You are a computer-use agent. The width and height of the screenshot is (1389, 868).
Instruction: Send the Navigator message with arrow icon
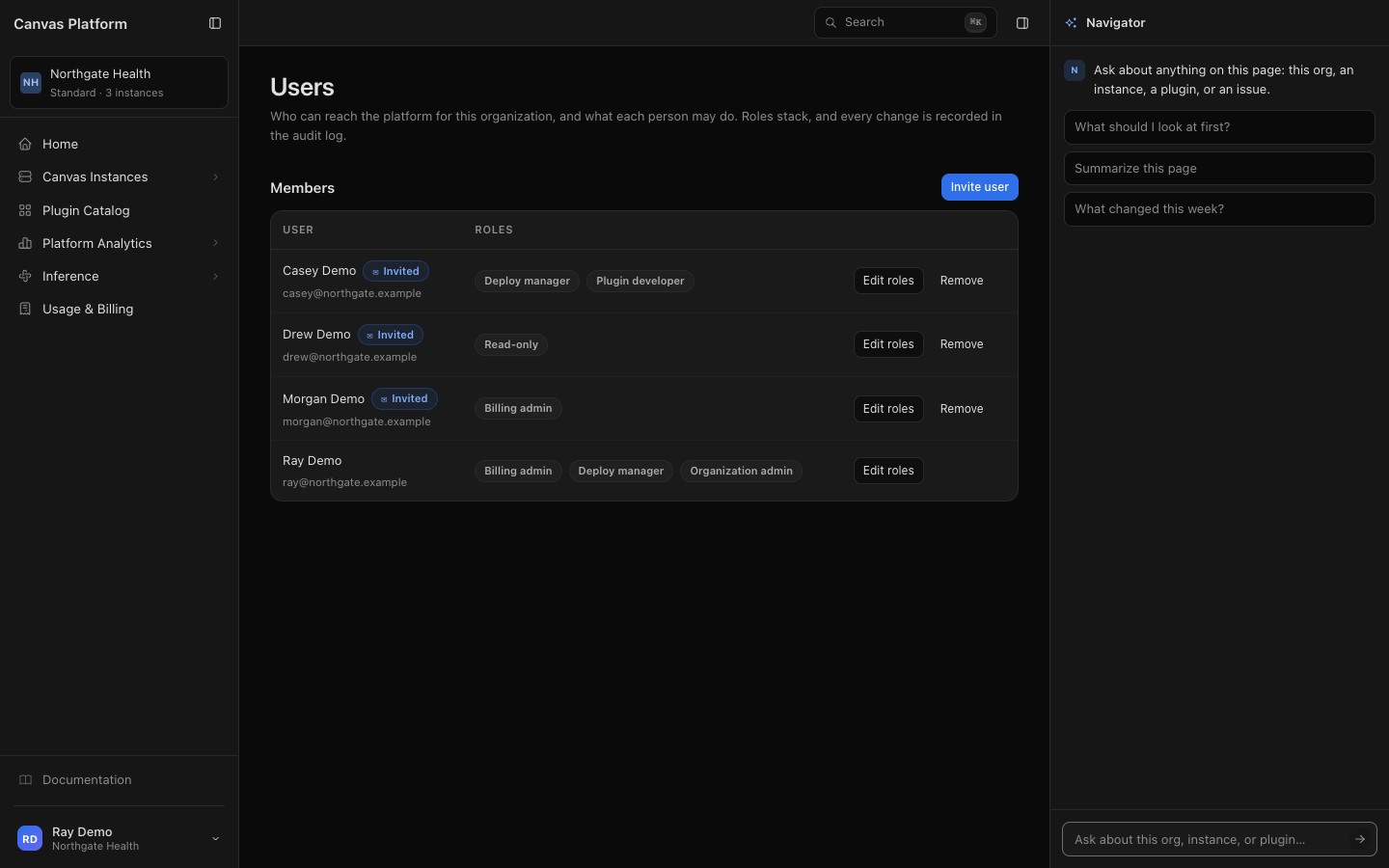coord(1360,839)
